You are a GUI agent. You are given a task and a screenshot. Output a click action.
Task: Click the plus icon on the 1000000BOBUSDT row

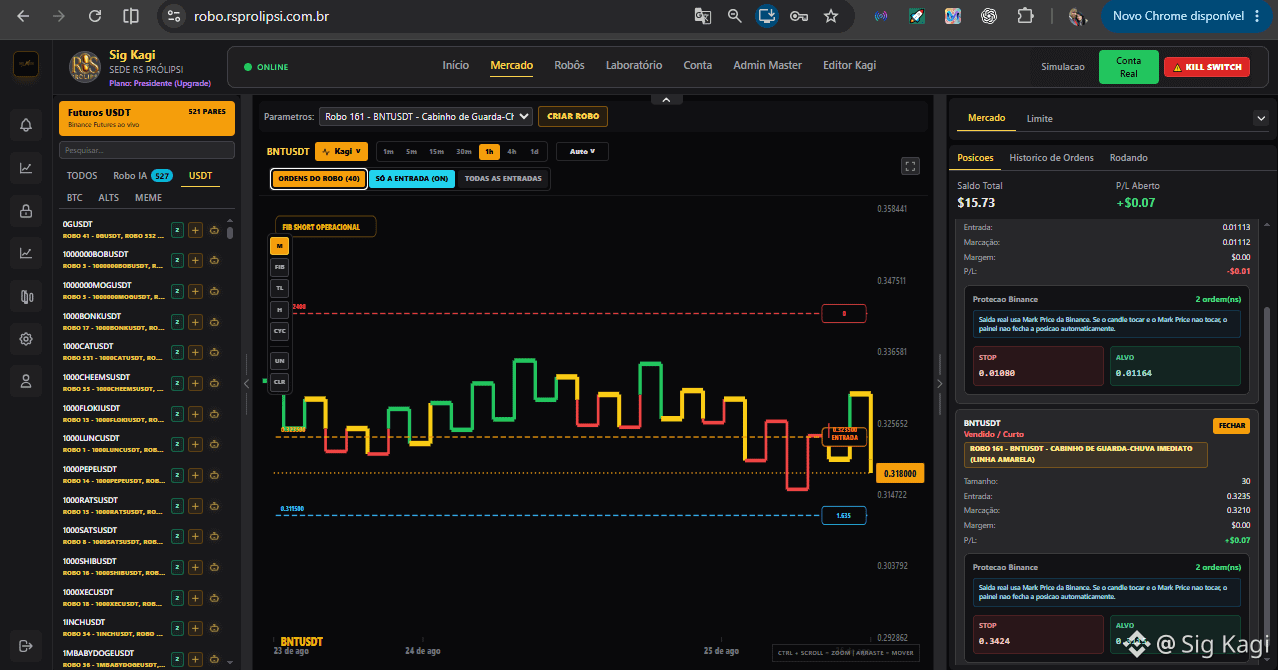click(x=195, y=260)
